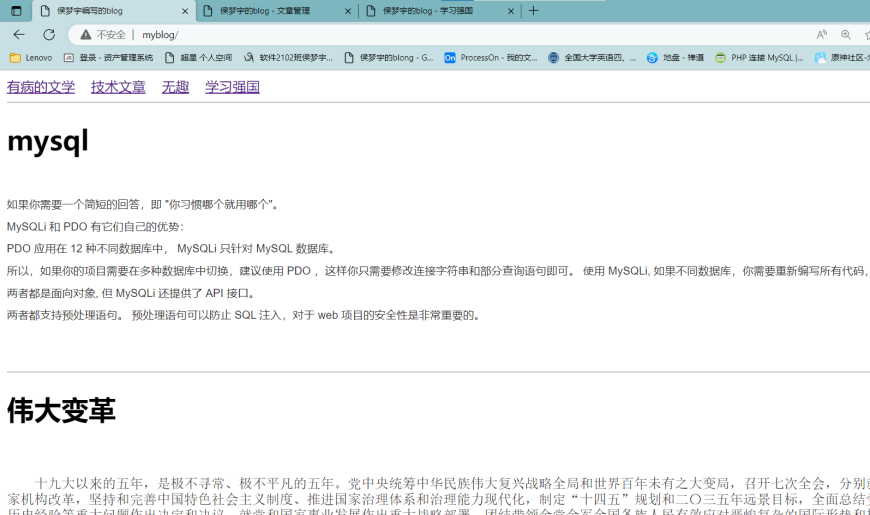This screenshot has height=515, width=870.
Task: Open the tab actions menu icon
Action: (16, 11)
